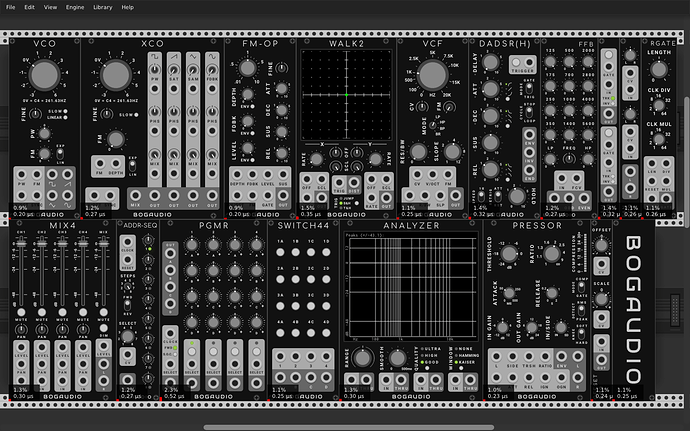Click SWITCH44 2B matrix button
The height and width of the screenshot is (431, 690).
(x=296, y=279)
